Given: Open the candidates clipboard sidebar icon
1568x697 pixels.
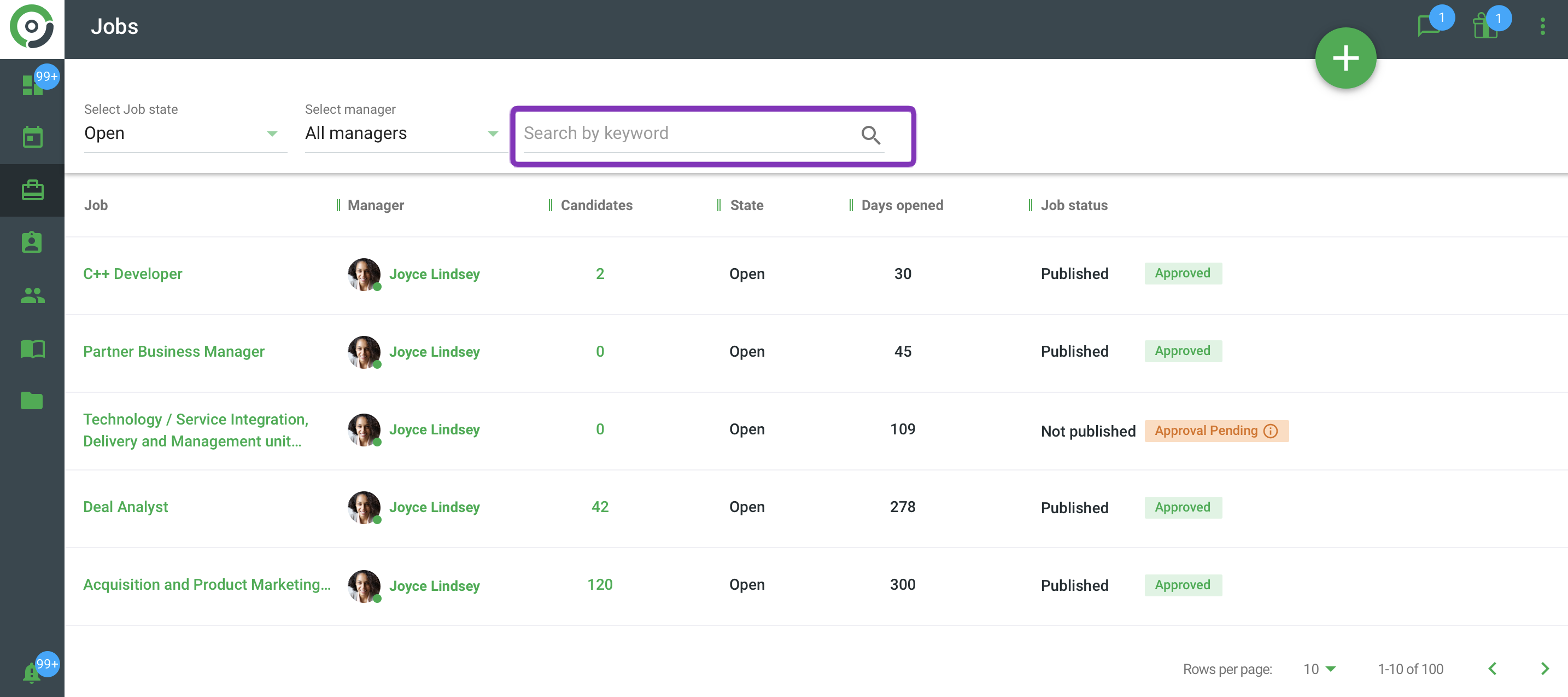Looking at the screenshot, I should pos(32,242).
